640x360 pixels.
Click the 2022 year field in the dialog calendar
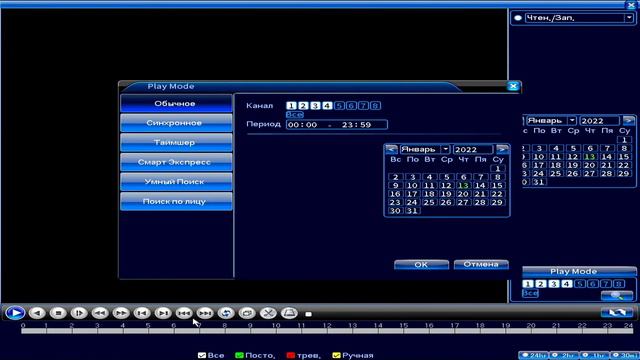473,149
